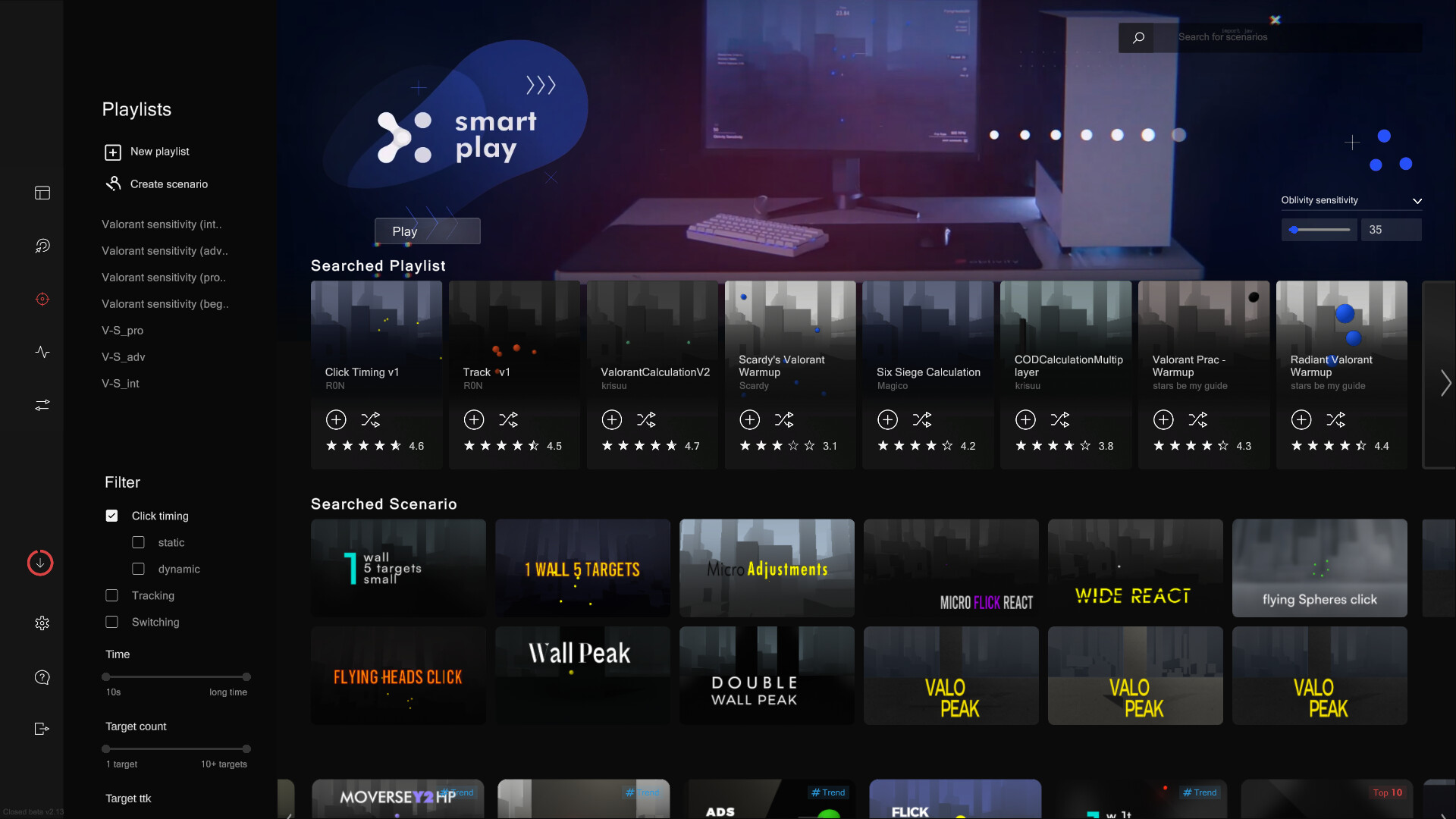The width and height of the screenshot is (1456, 819).
Task: Click the create scenario icon
Action: click(x=112, y=184)
